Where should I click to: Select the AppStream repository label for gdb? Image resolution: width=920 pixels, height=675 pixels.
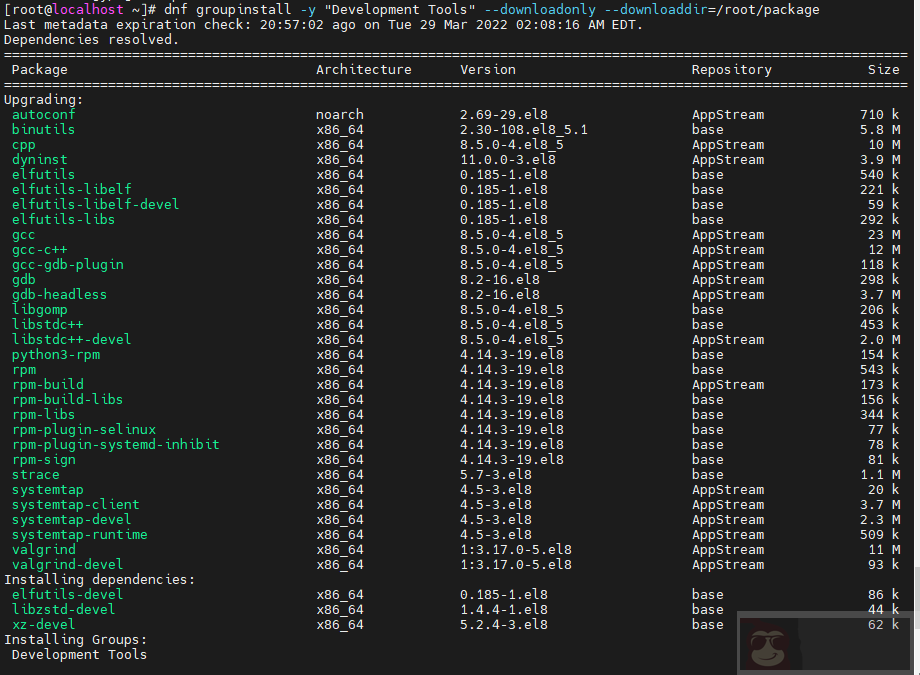(728, 279)
